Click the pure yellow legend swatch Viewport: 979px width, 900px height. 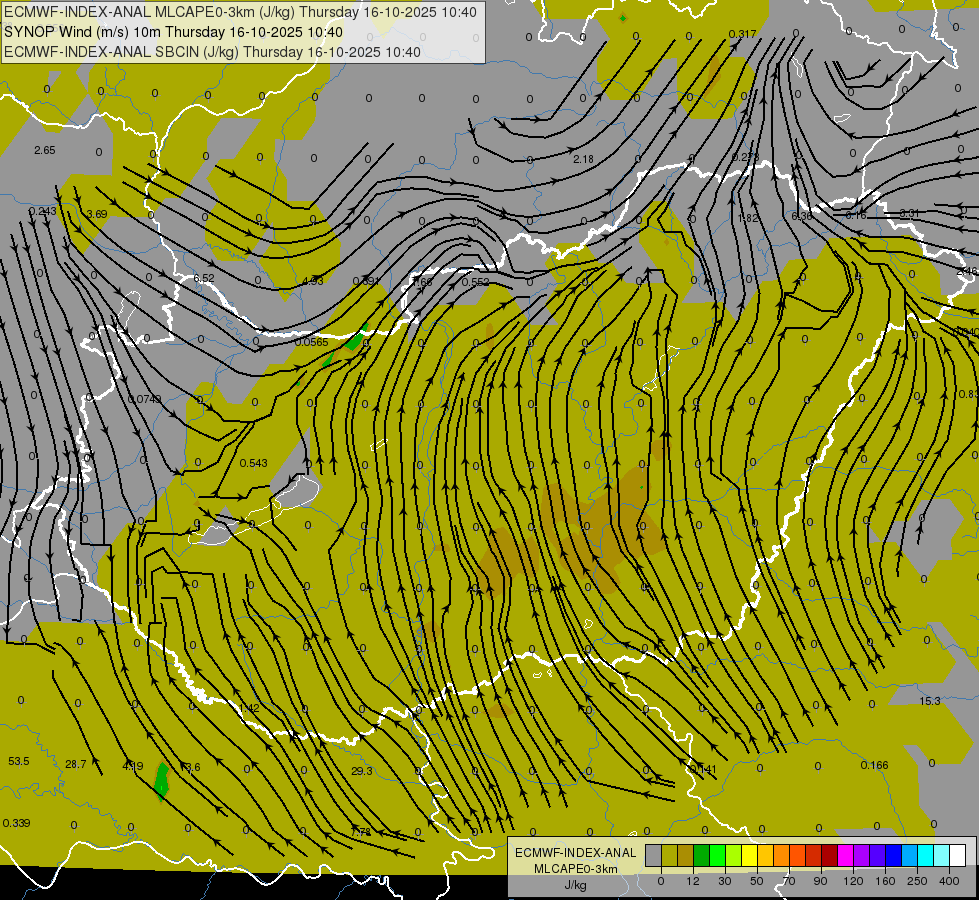pos(750,855)
